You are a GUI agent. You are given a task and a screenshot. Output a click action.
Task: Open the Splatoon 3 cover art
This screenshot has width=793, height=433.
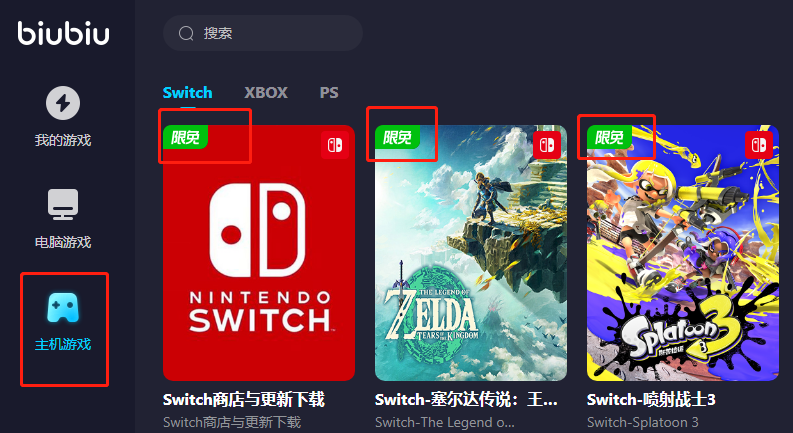point(683,253)
